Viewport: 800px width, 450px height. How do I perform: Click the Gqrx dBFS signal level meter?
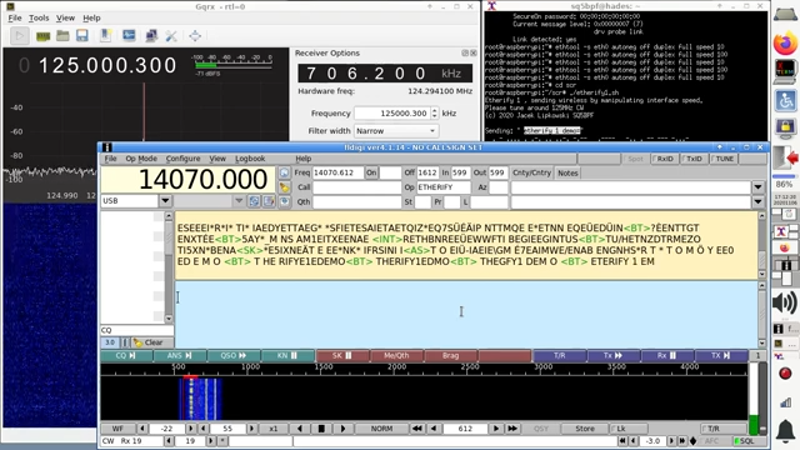[233, 65]
